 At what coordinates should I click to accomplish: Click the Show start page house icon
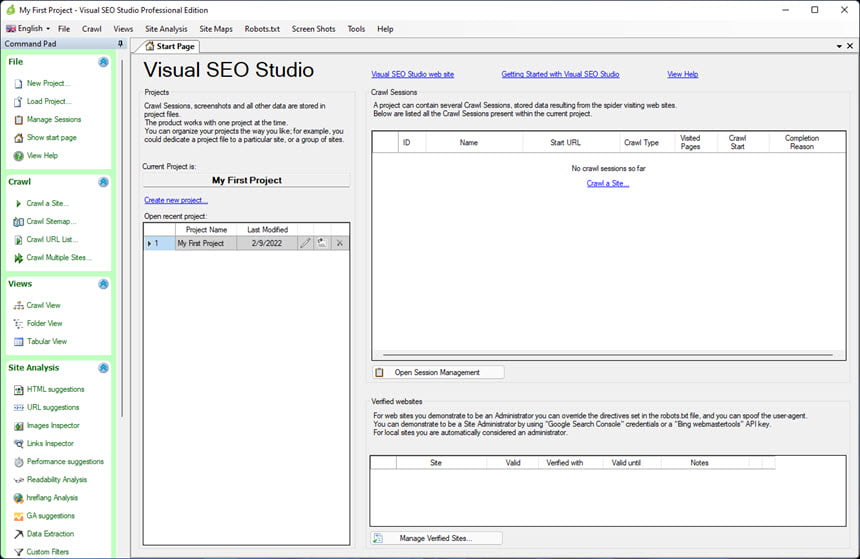18,138
